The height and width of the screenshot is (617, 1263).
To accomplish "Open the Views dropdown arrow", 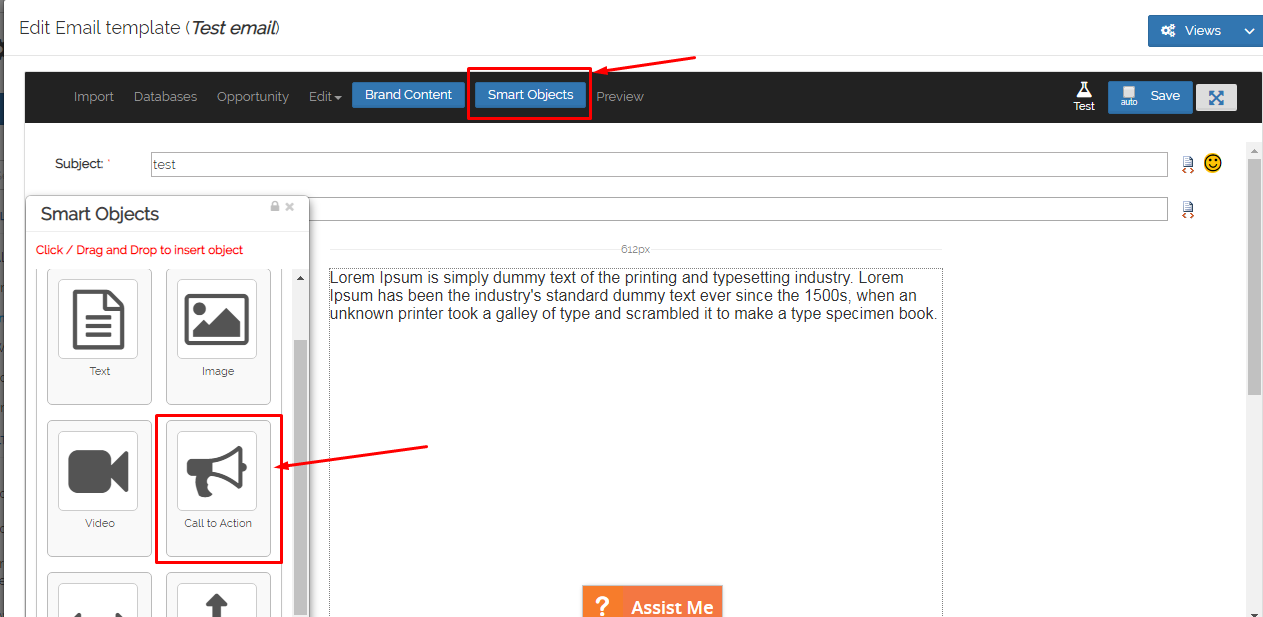I will 1249,31.
